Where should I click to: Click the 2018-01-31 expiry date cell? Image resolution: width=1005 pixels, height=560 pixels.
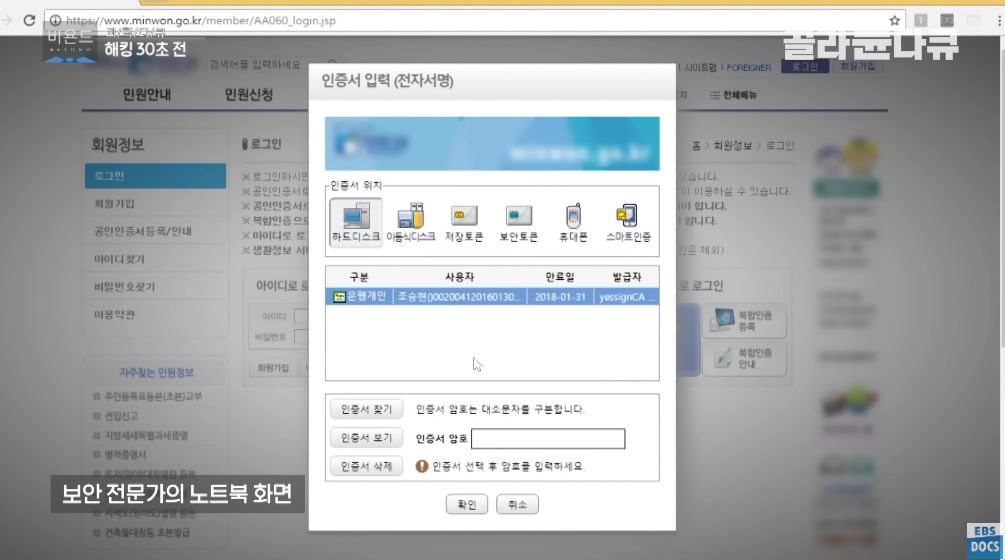(560, 297)
